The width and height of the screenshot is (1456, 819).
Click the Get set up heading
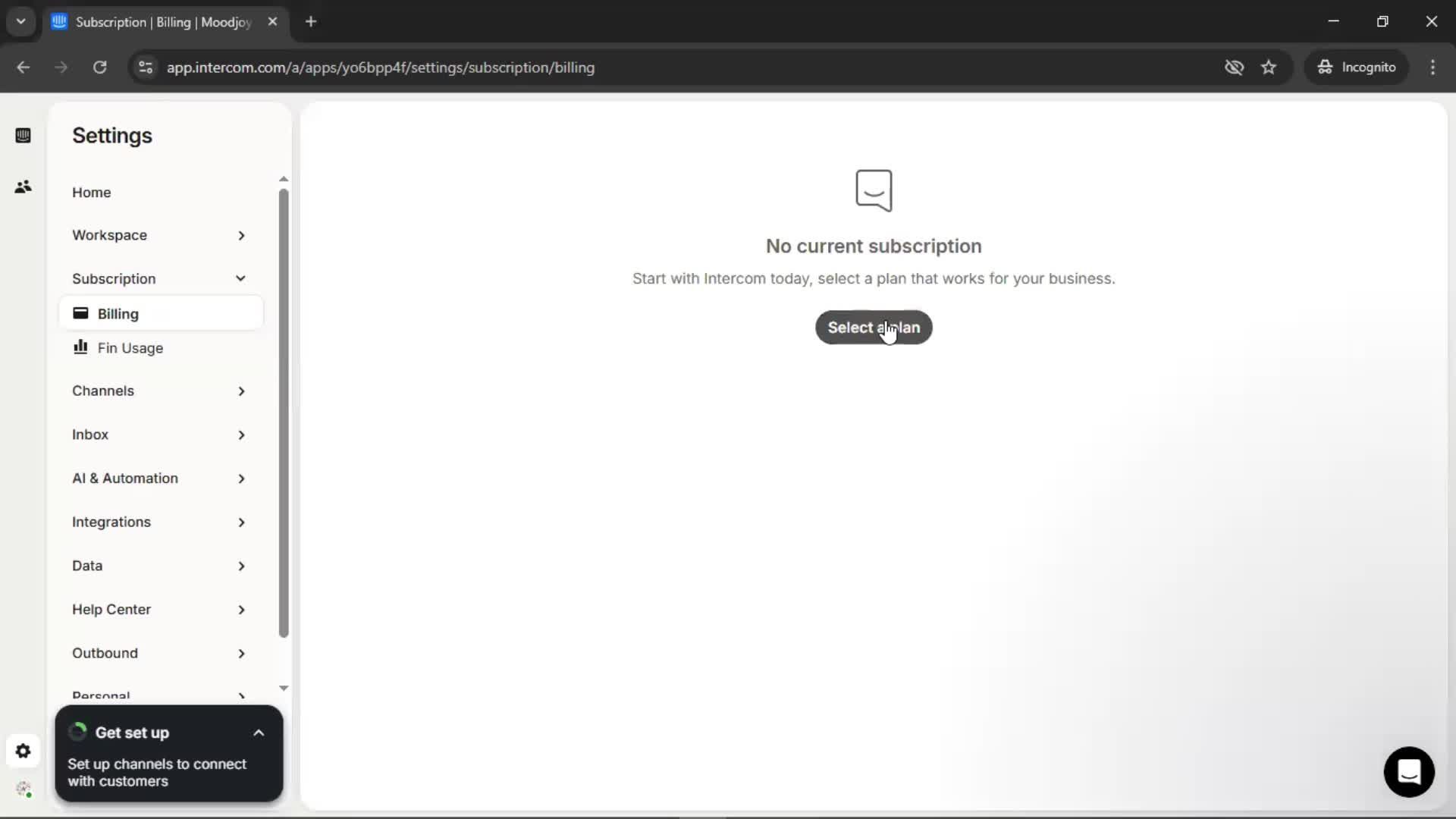[132, 733]
